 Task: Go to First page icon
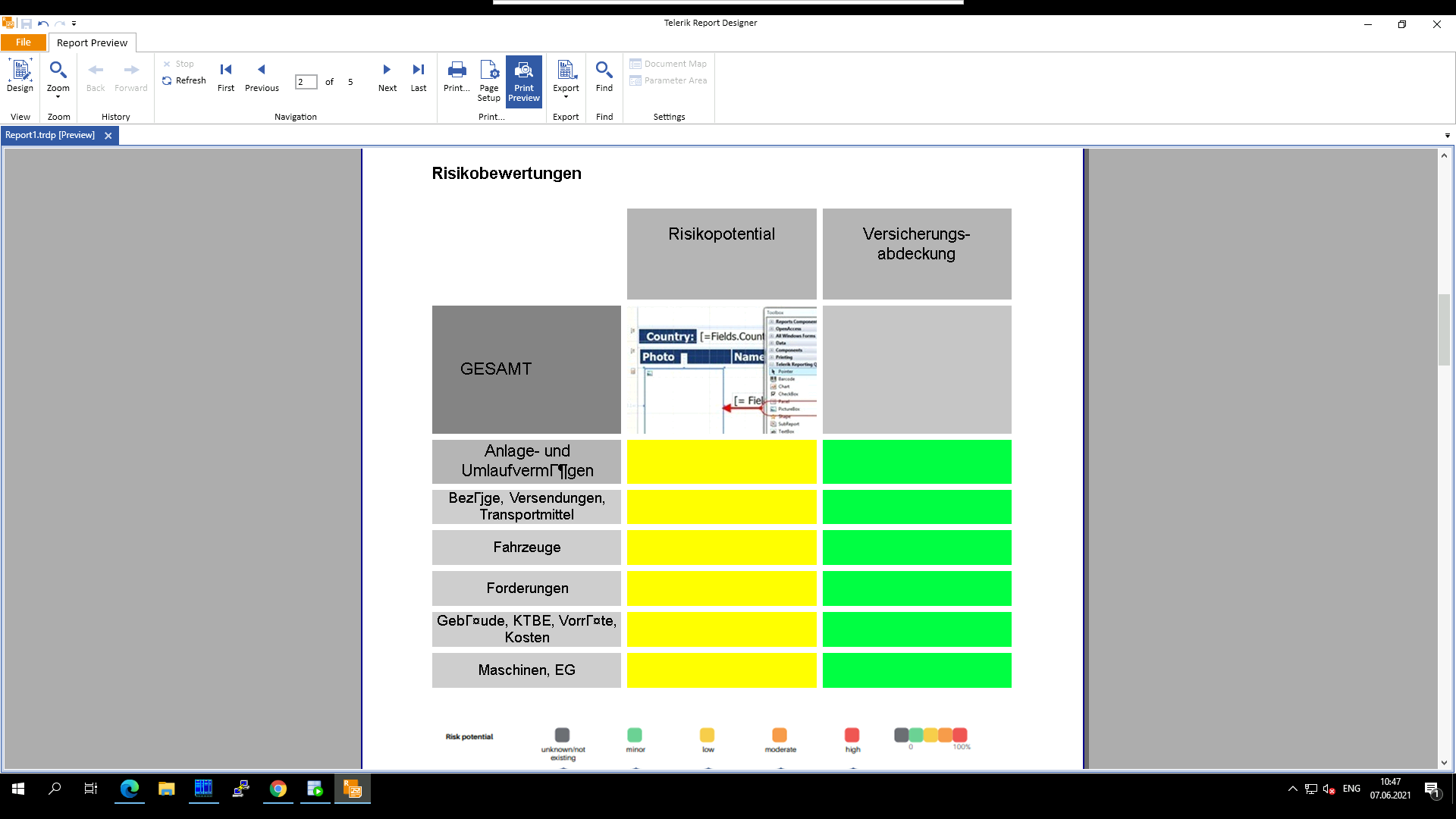(226, 70)
